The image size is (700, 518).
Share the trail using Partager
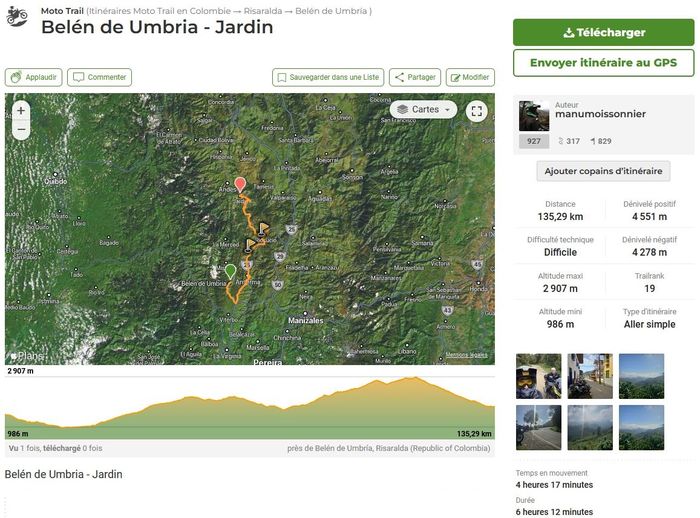[414, 77]
